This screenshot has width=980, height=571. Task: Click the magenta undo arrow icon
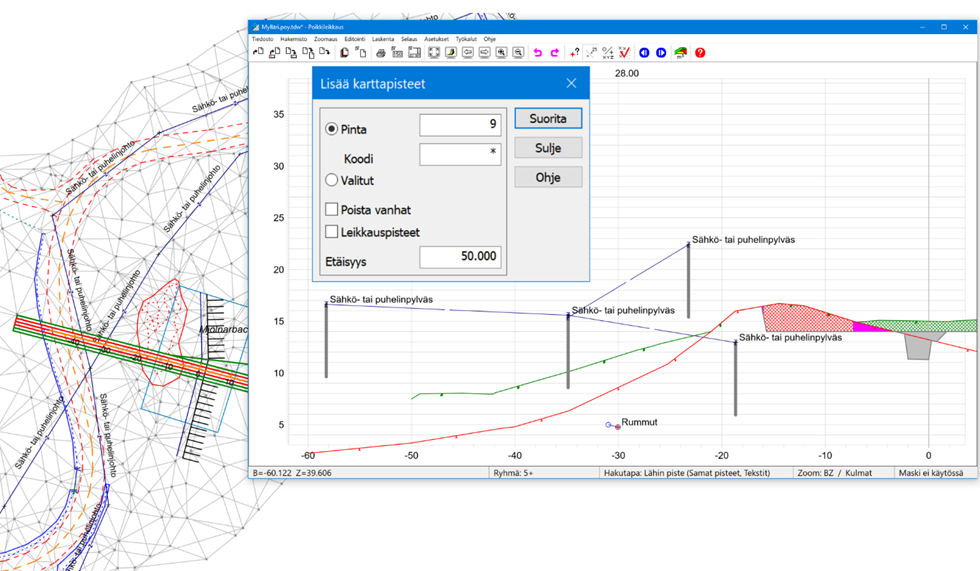pyautogui.click(x=538, y=52)
